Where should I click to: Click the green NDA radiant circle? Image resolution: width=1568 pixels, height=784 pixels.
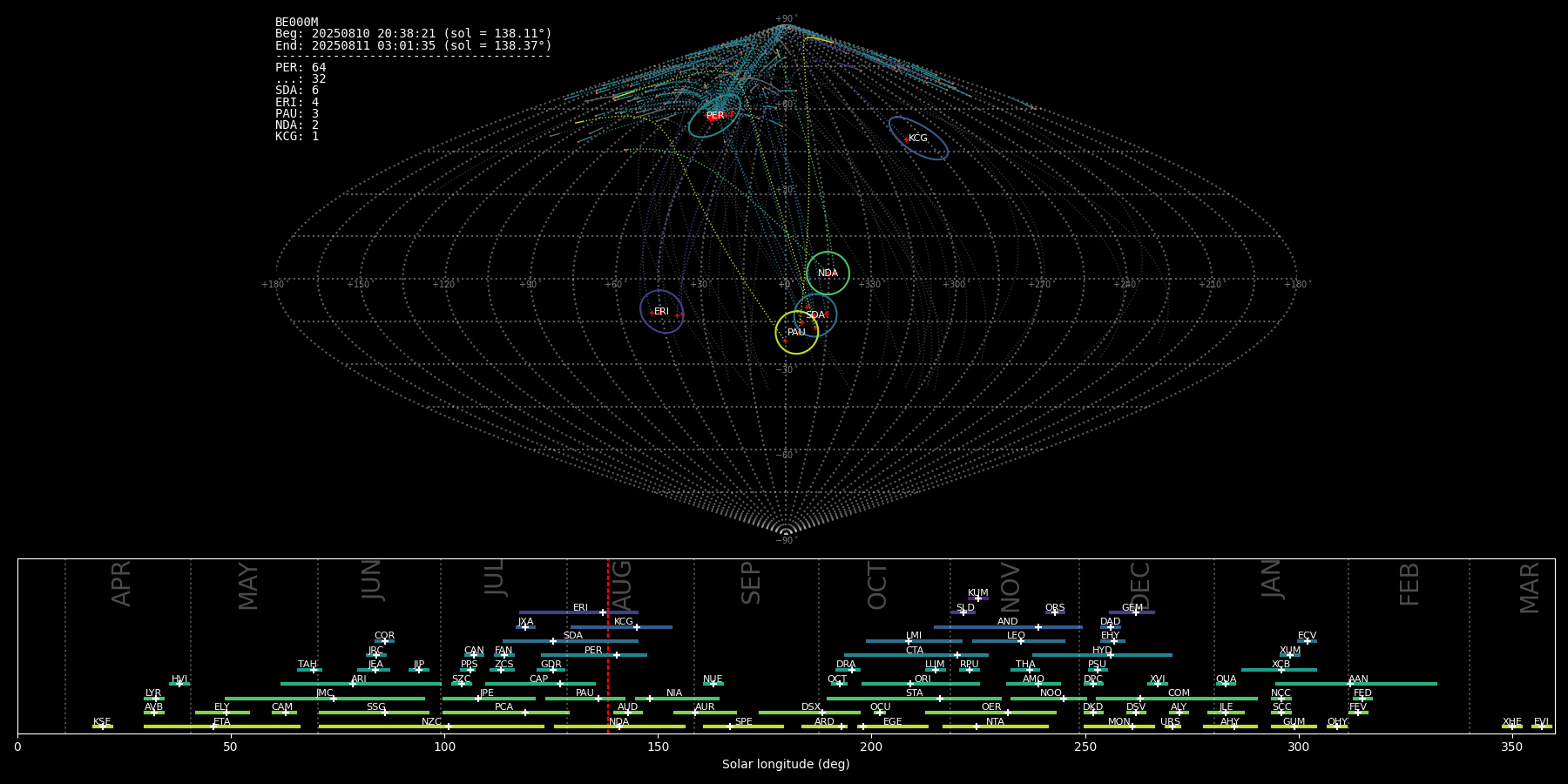[x=828, y=273]
